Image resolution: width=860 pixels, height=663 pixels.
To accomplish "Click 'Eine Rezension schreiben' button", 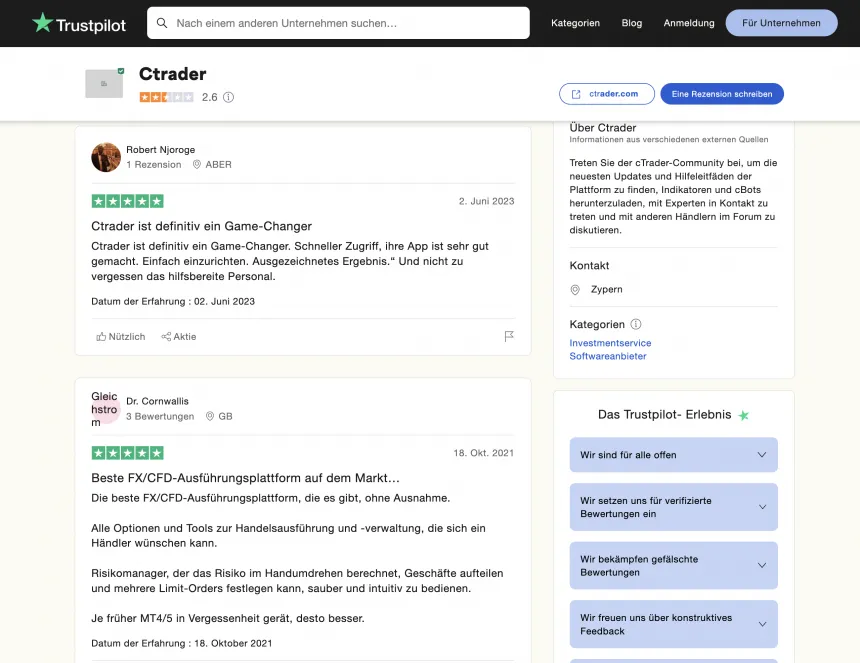I will (x=722, y=93).
